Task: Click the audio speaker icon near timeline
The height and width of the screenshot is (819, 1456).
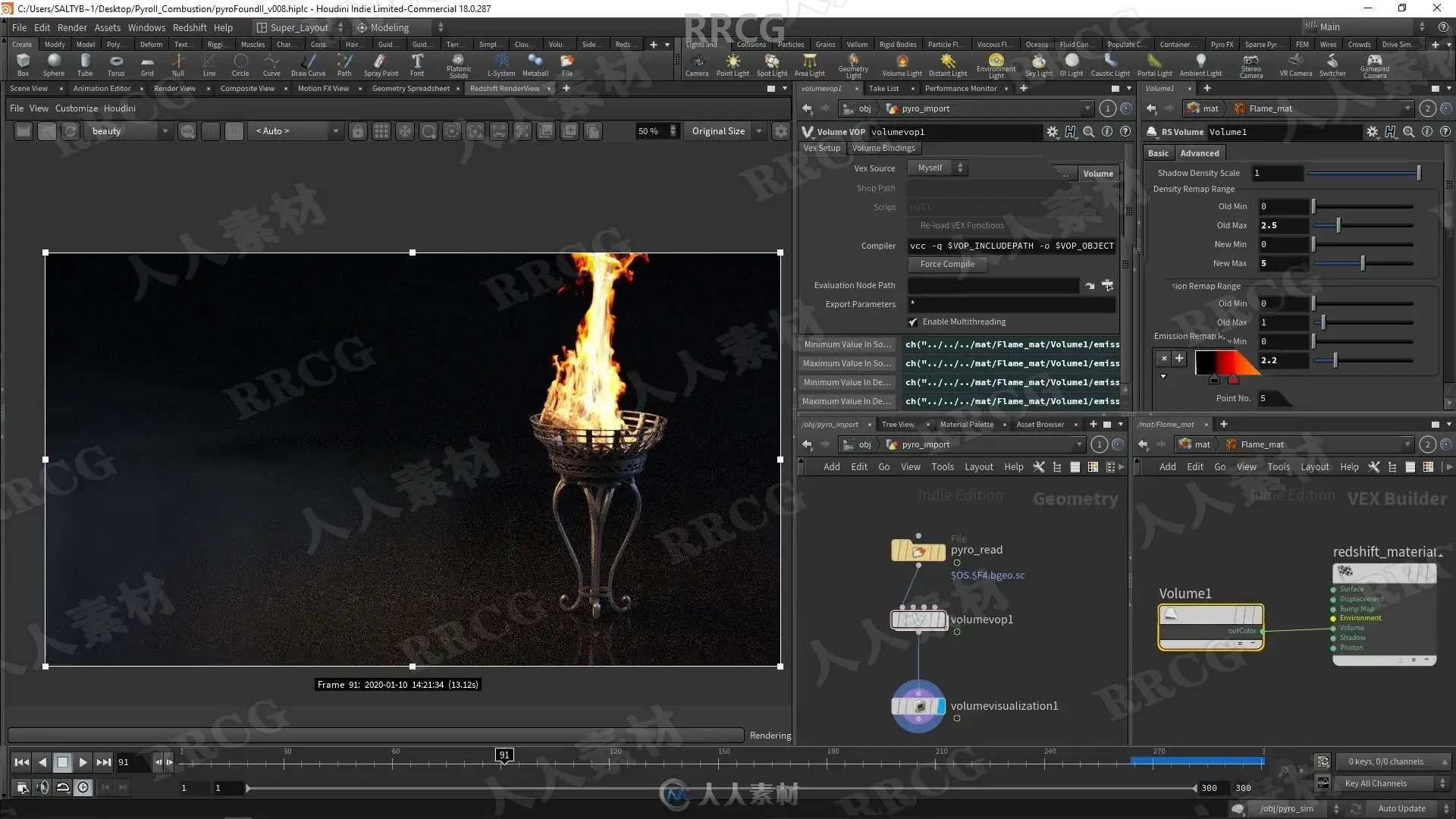Action: 42,788
